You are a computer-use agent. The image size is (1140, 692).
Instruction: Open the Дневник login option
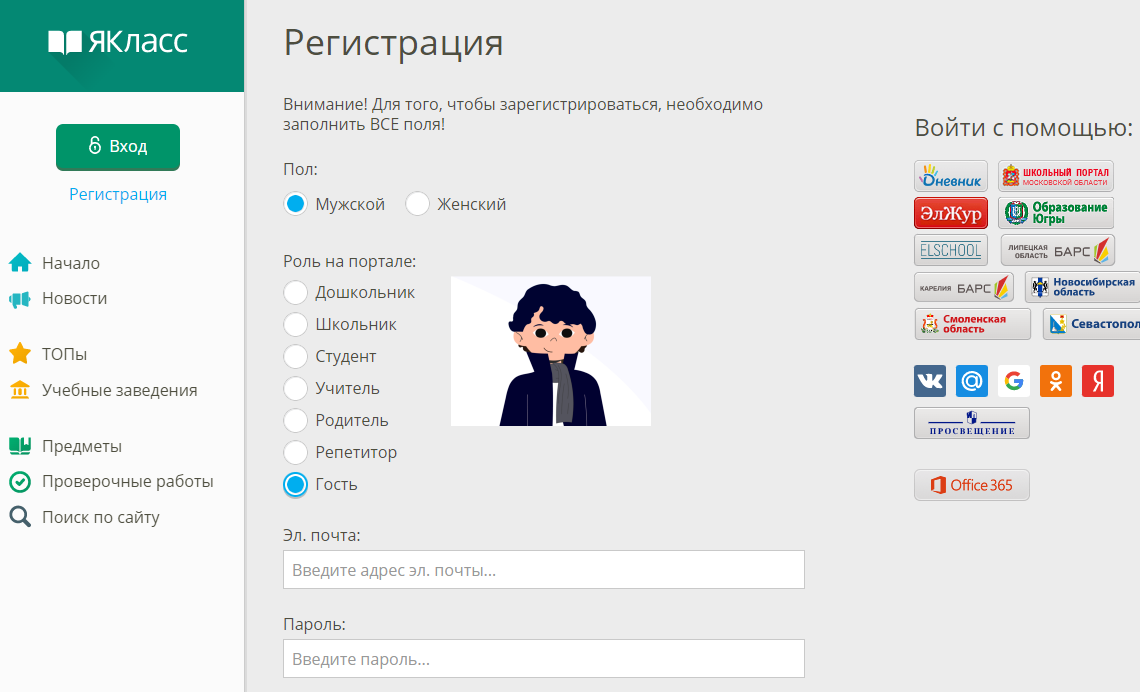click(948, 175)
